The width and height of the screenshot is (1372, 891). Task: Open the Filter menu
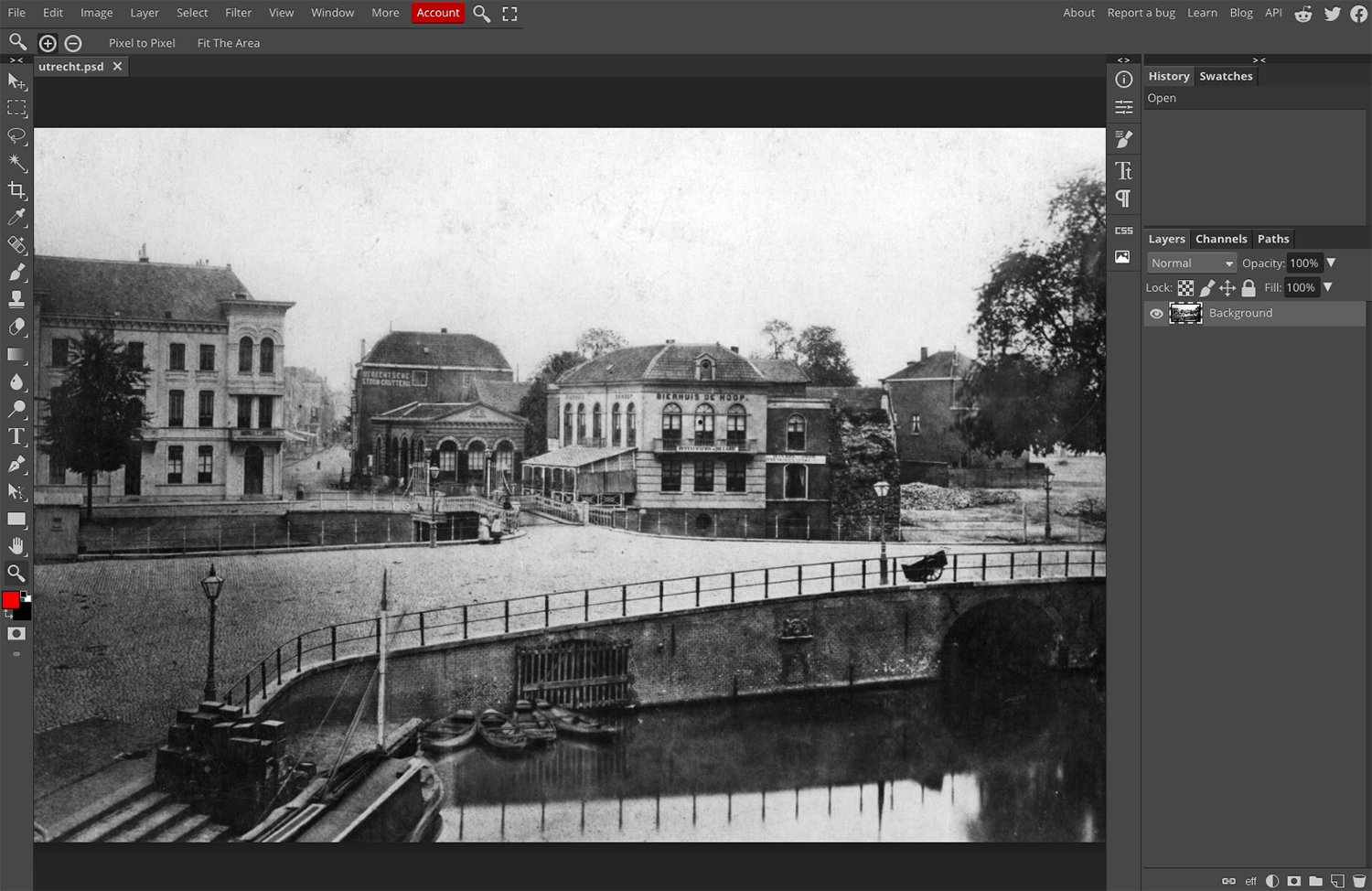(x=238, y=13)
